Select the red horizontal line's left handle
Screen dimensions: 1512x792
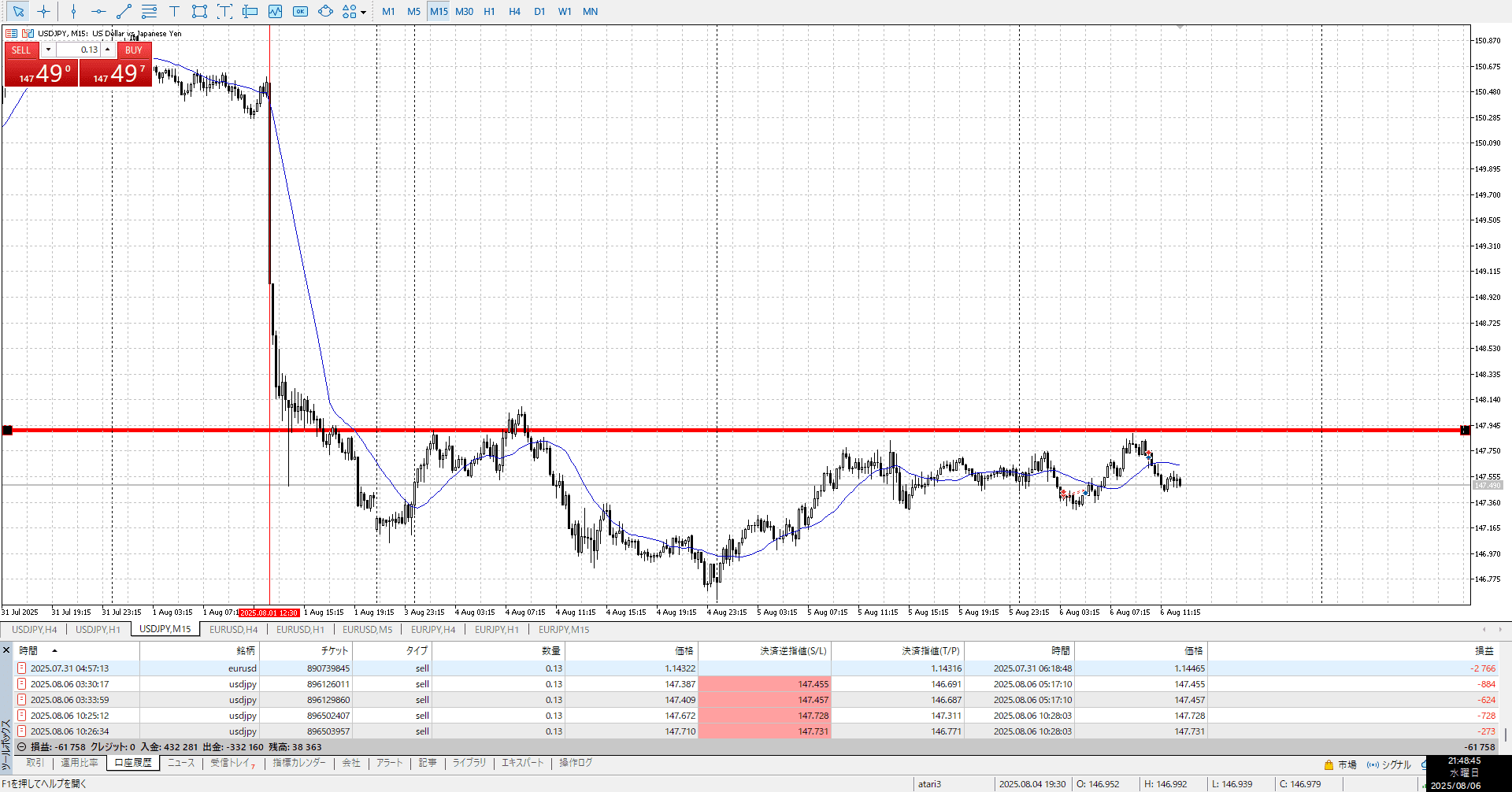(8, 430)
